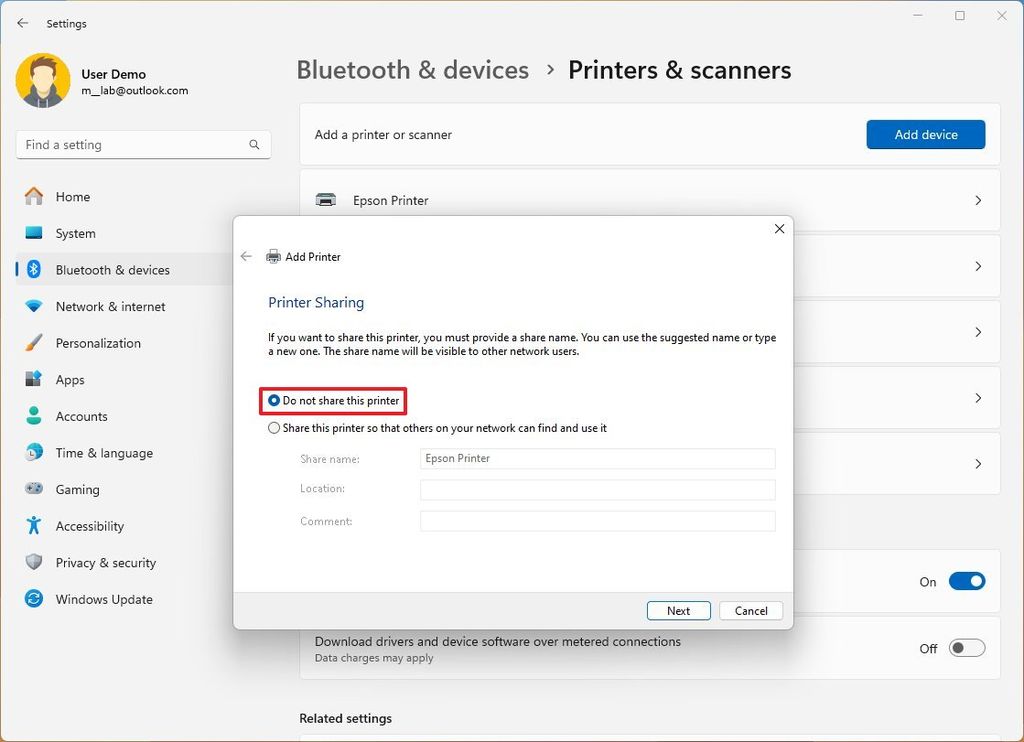Enable downloads over metered connections toggle

coord(966,647)
